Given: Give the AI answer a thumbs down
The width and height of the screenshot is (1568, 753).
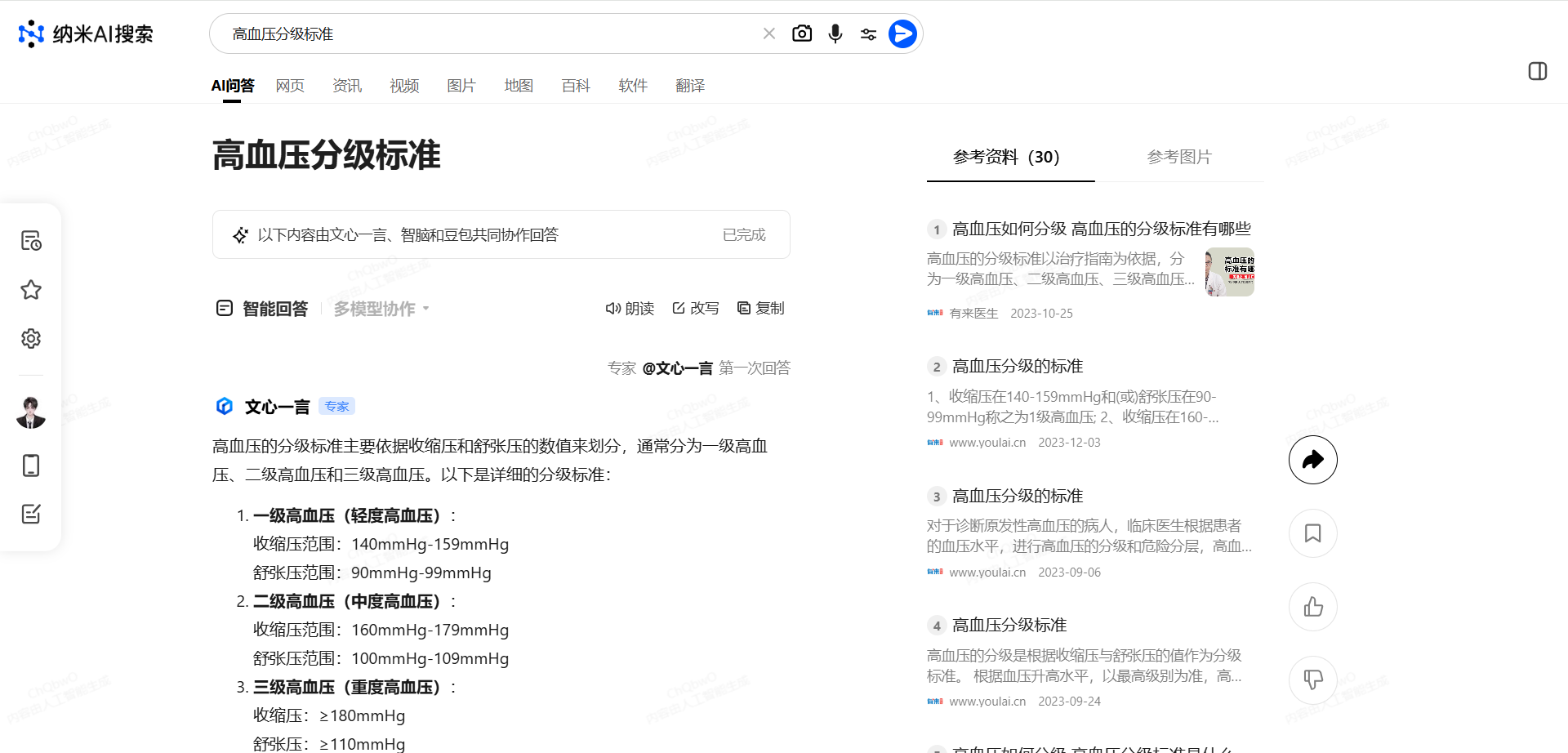Looking at the screenshot, I should pos(1312,679).
